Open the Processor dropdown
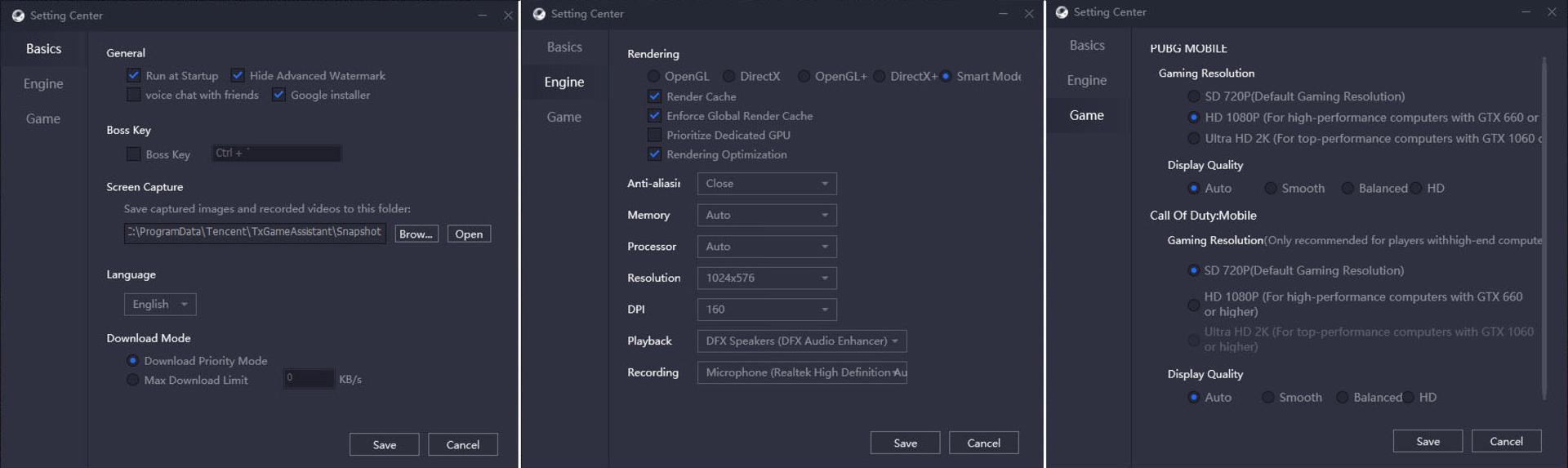Image resolution: width=1568 pixels, height=468 pixels. coord(767,247)
